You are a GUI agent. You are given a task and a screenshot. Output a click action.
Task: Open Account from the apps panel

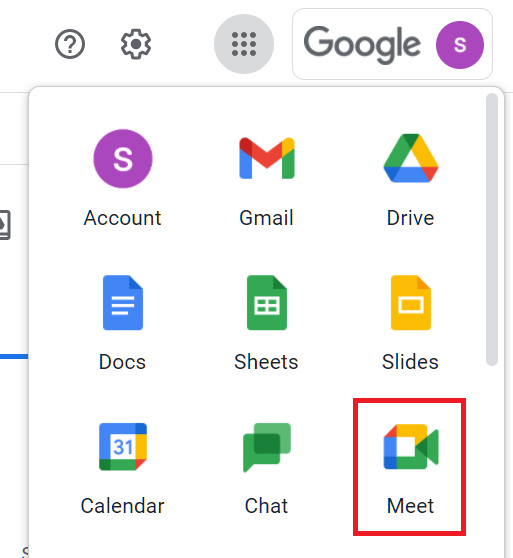(123, 178)
